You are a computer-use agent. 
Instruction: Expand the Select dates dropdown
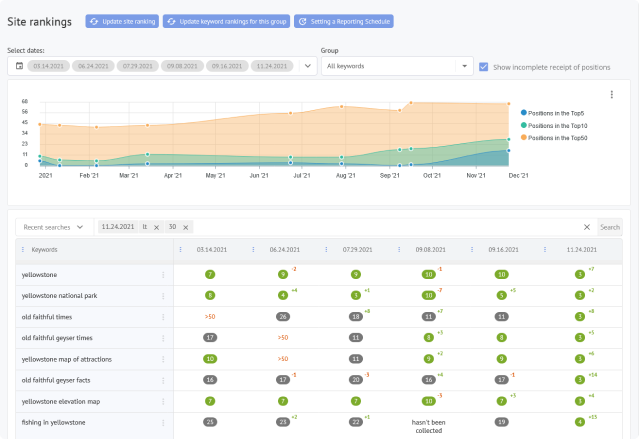click(x=306, y=66)
